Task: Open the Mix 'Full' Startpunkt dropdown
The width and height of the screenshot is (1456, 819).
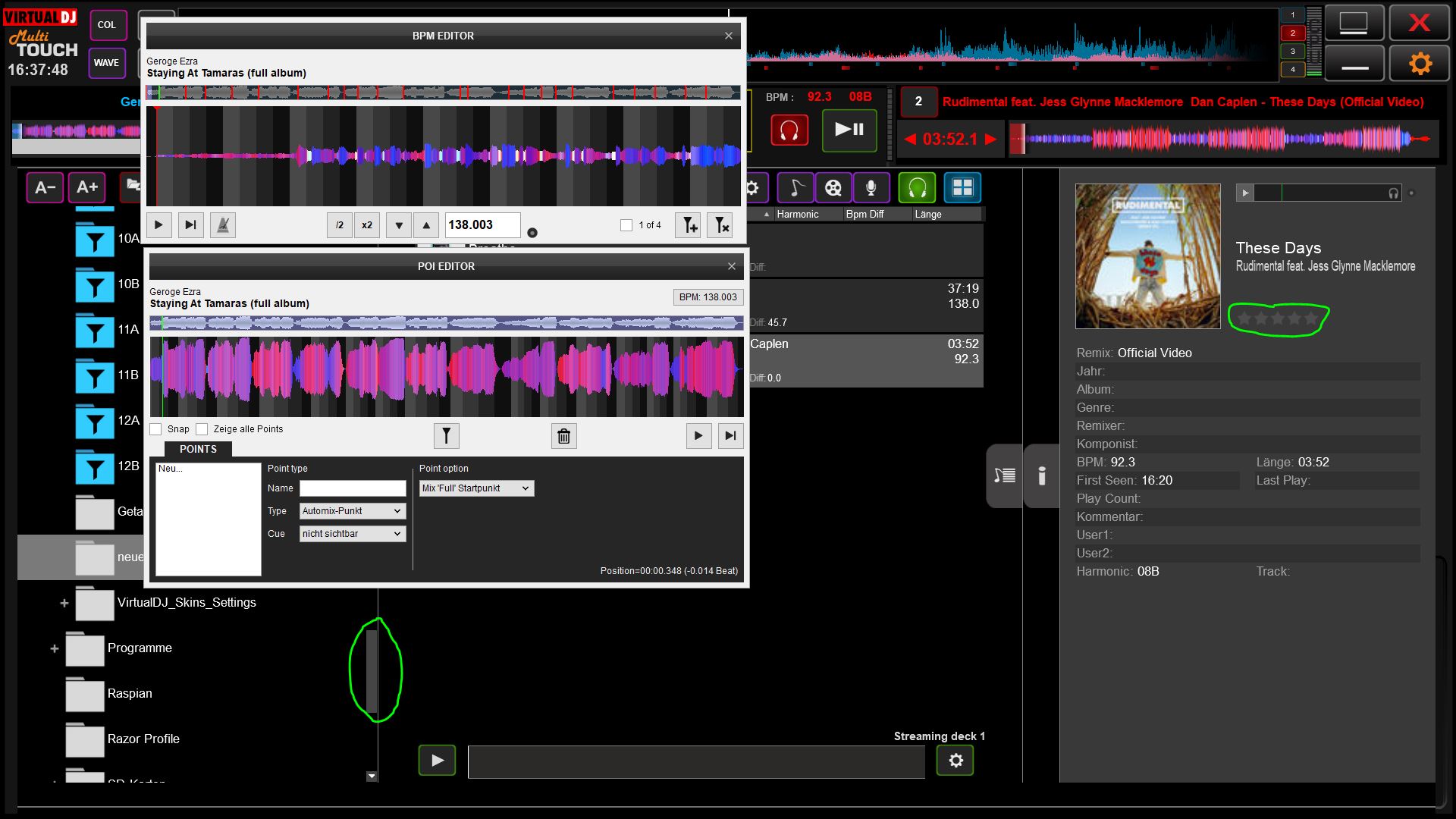Action: tap(477, 488)
